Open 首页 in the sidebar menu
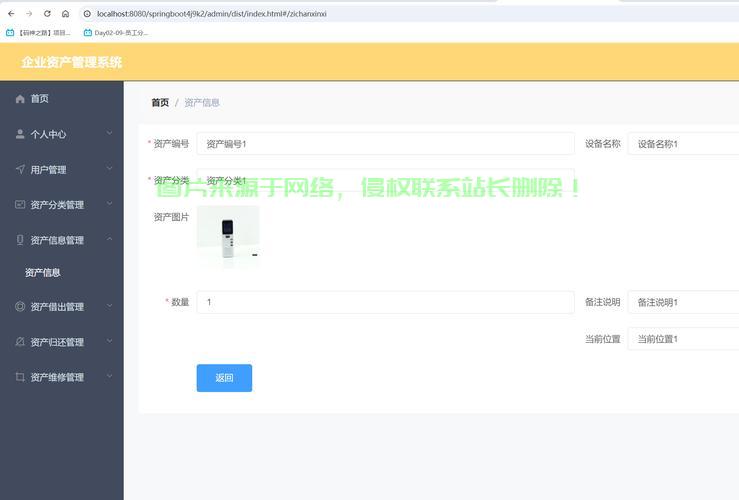The width and height of the screenshot is (739, 500). click(62, 98)
